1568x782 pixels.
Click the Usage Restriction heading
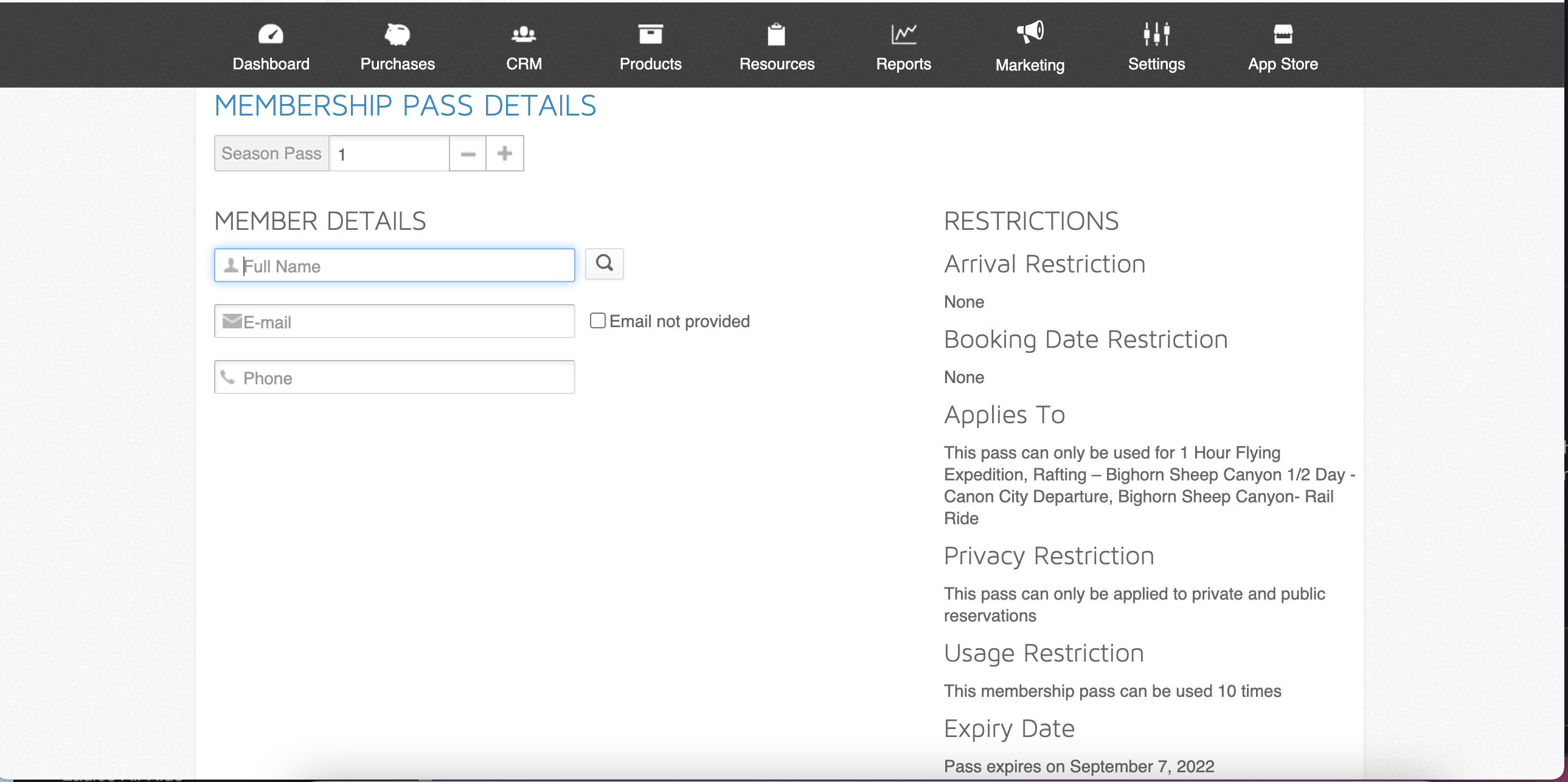click(1044, 654)
